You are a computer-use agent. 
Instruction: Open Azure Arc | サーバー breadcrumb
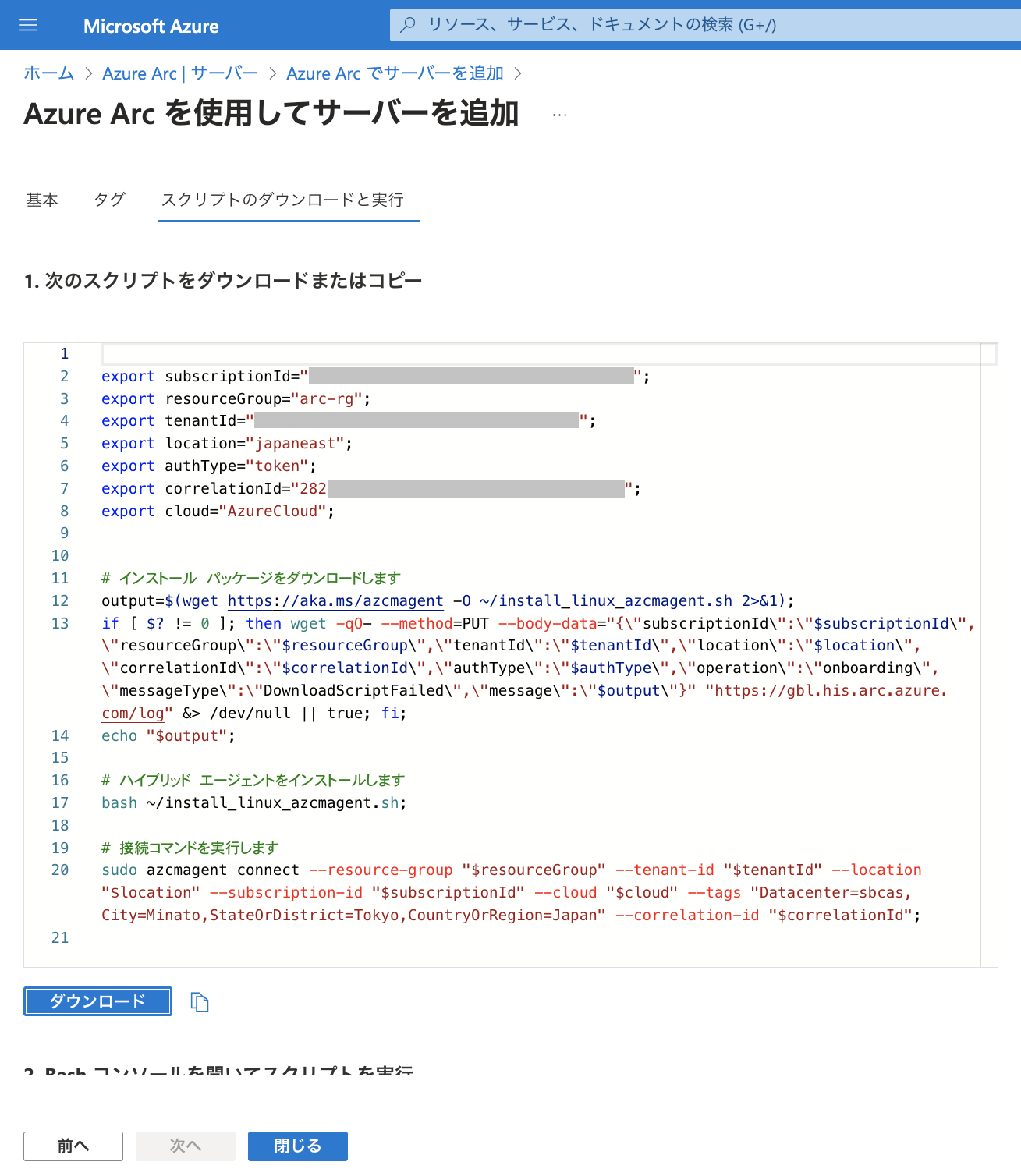[x=180, y=73]
